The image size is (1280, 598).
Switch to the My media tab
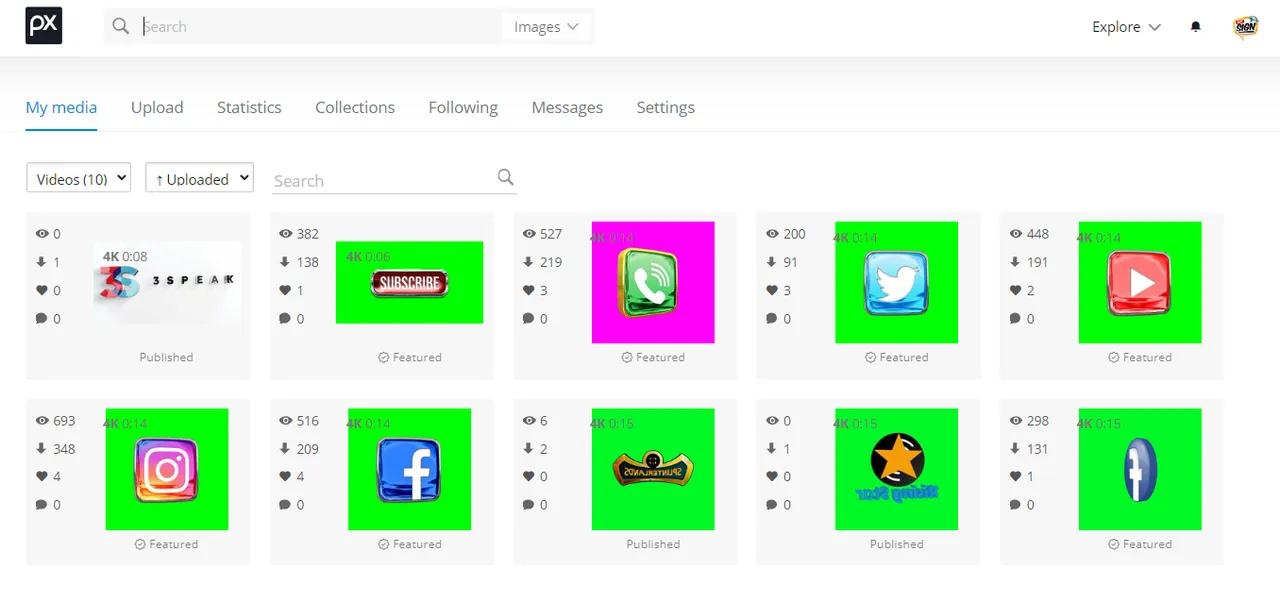61,107
